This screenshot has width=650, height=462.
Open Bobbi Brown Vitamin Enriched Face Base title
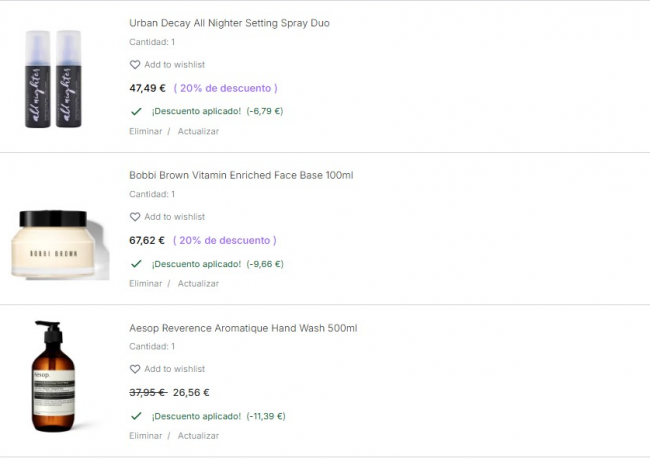coord(241,175)
